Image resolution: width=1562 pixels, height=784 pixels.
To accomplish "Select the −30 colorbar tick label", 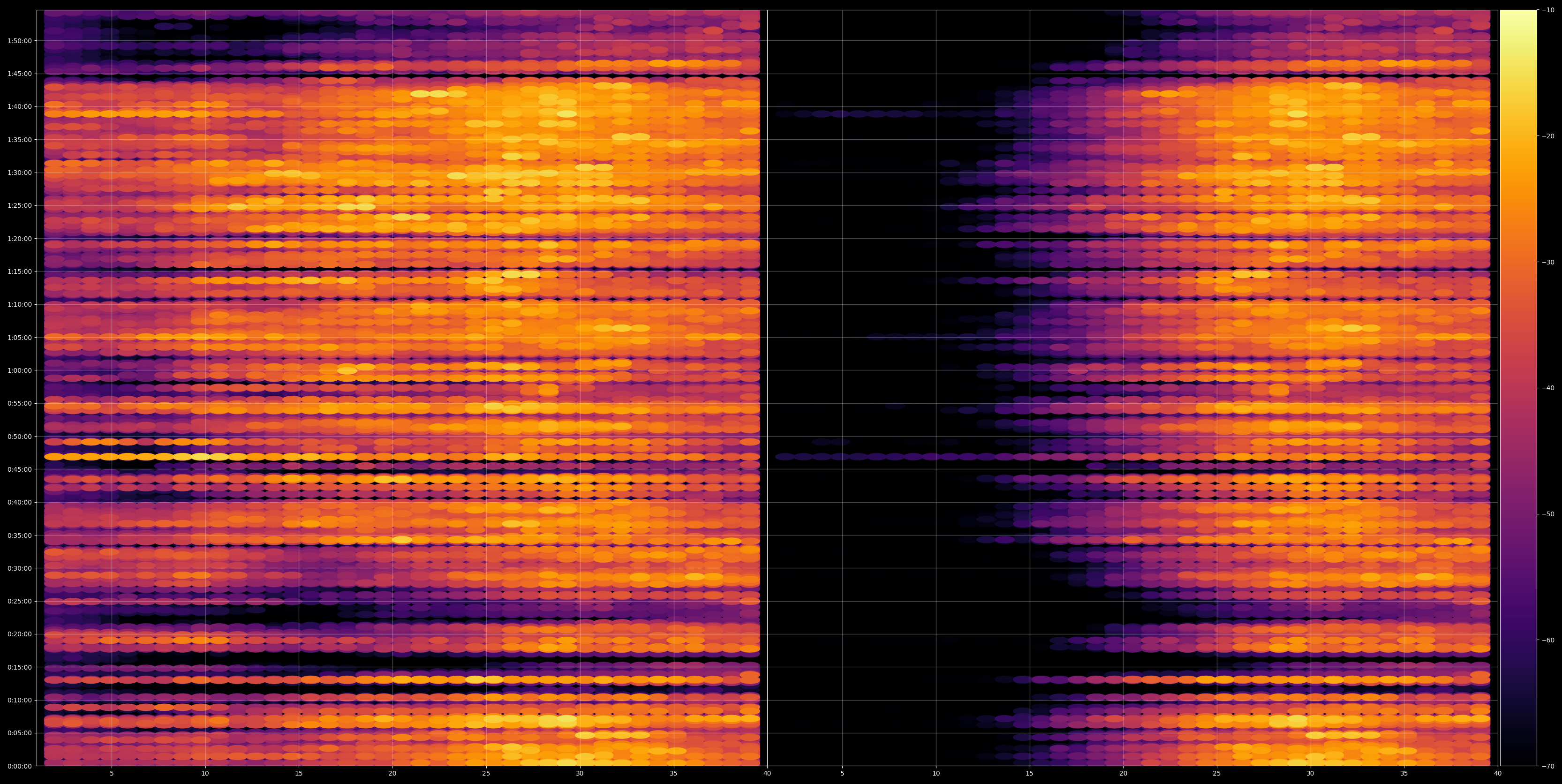I will pyautogui.click(x=1547, y=262).
